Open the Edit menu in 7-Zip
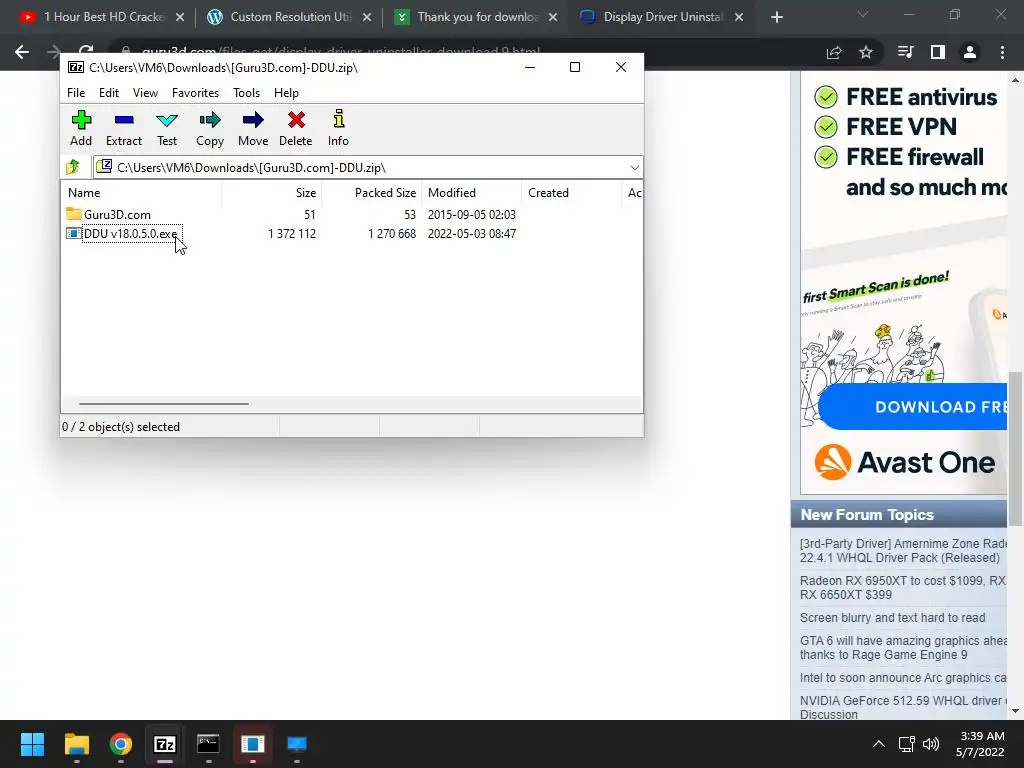Viewport: 1024px width, 768px height. tap(108, 93)
